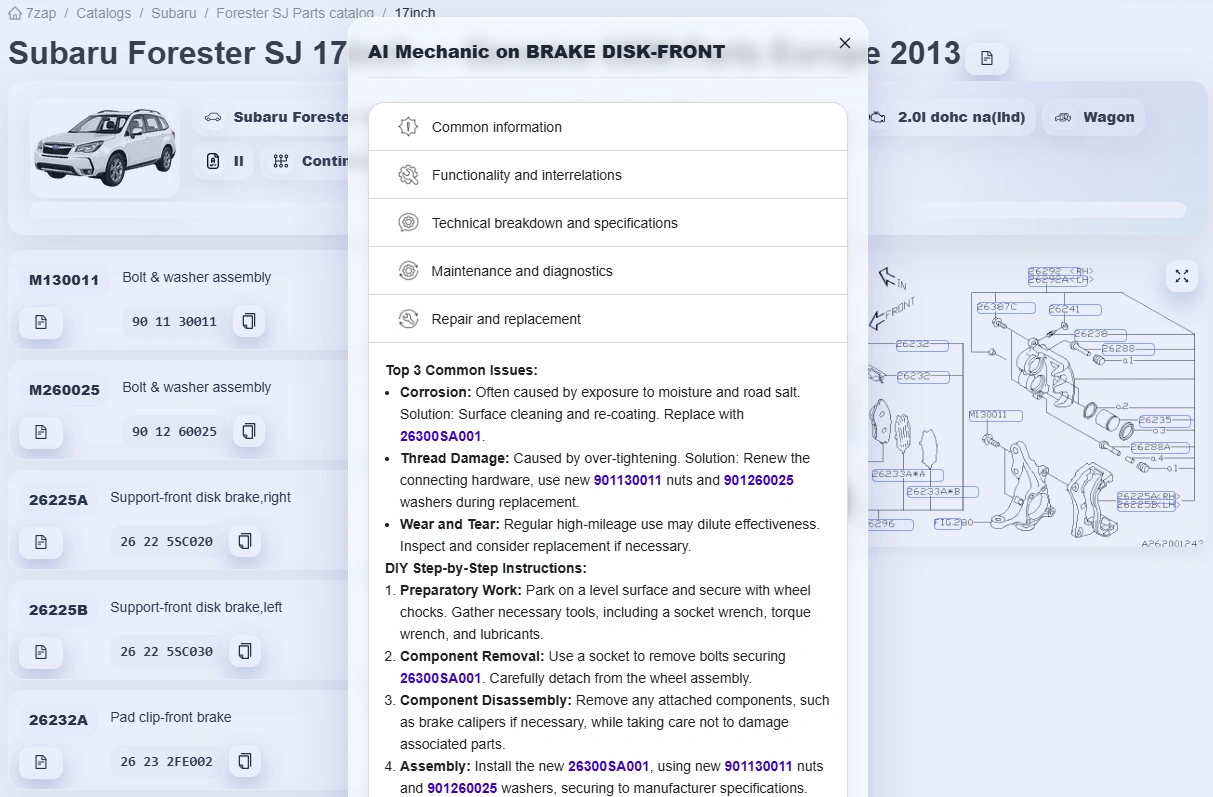1213x797 pixels.
Task: Copy part number 26 22 5SC020
Action: click(x=245, y=542)
